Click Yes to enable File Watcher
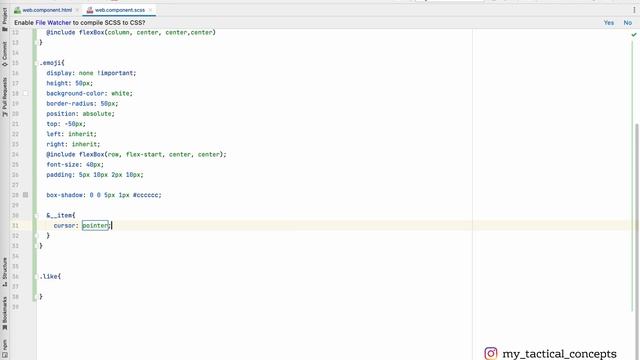 [609, 23]
